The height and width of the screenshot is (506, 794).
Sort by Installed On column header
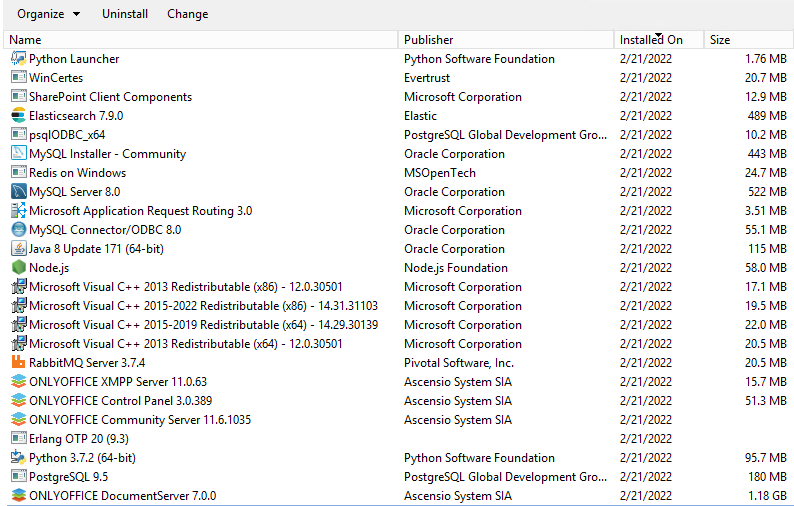coord(659,40)
